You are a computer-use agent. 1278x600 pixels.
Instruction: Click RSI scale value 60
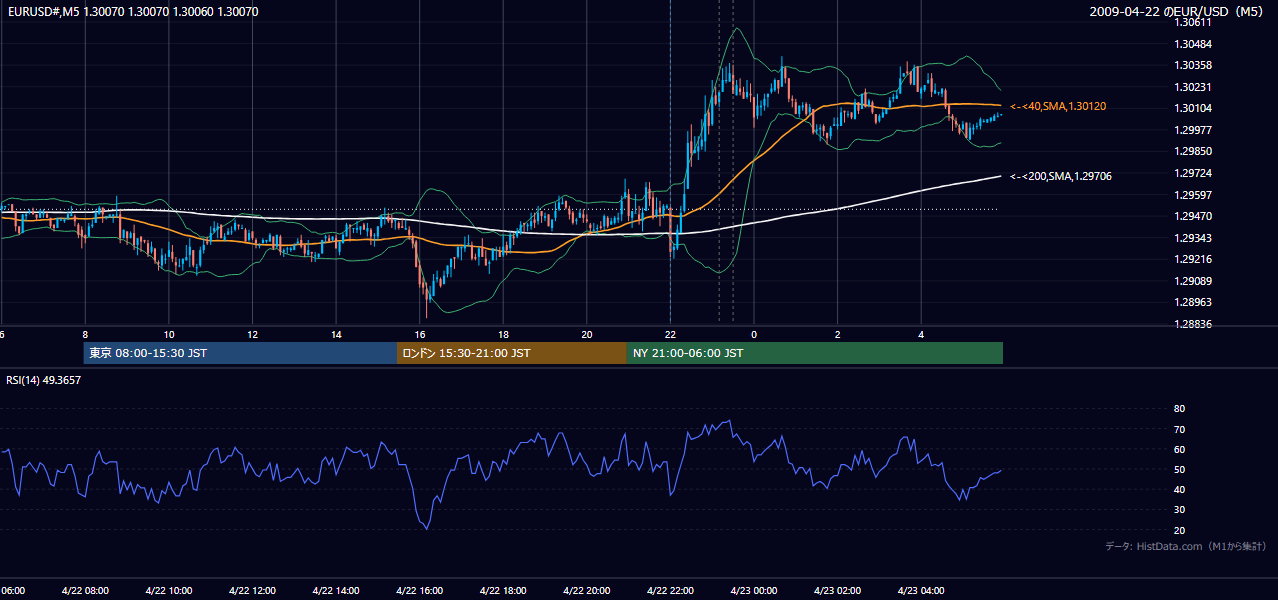pos(1179,449)
